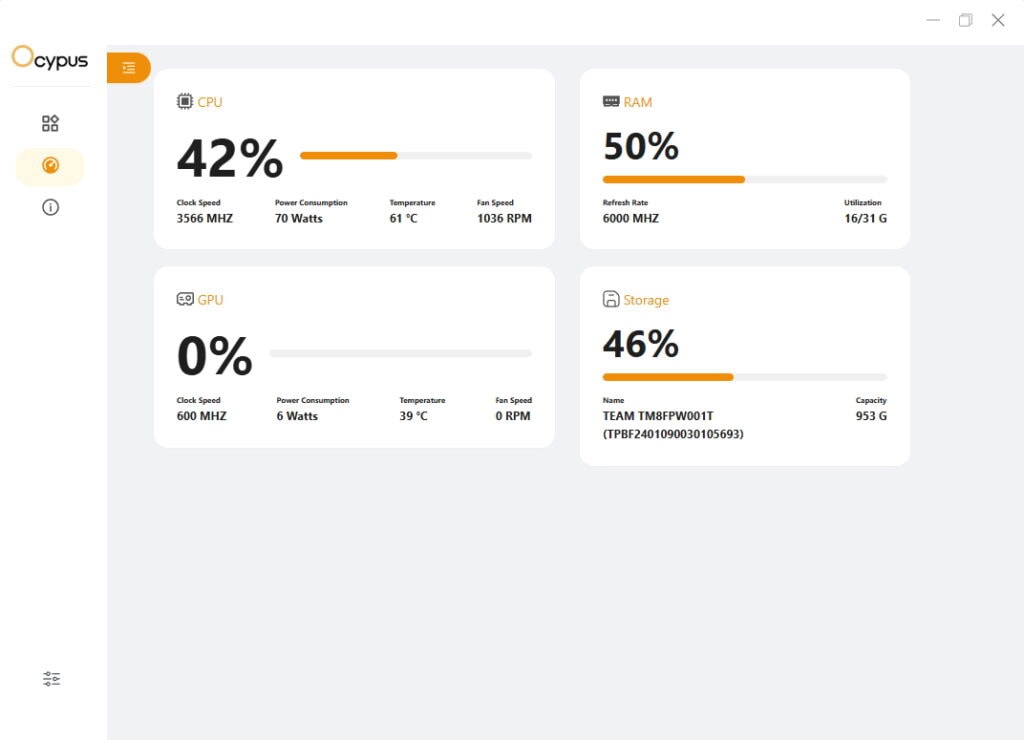The image size is (1024, 740).
Task: Toggle the orange sidebar menu button
Action: [129, 68]
